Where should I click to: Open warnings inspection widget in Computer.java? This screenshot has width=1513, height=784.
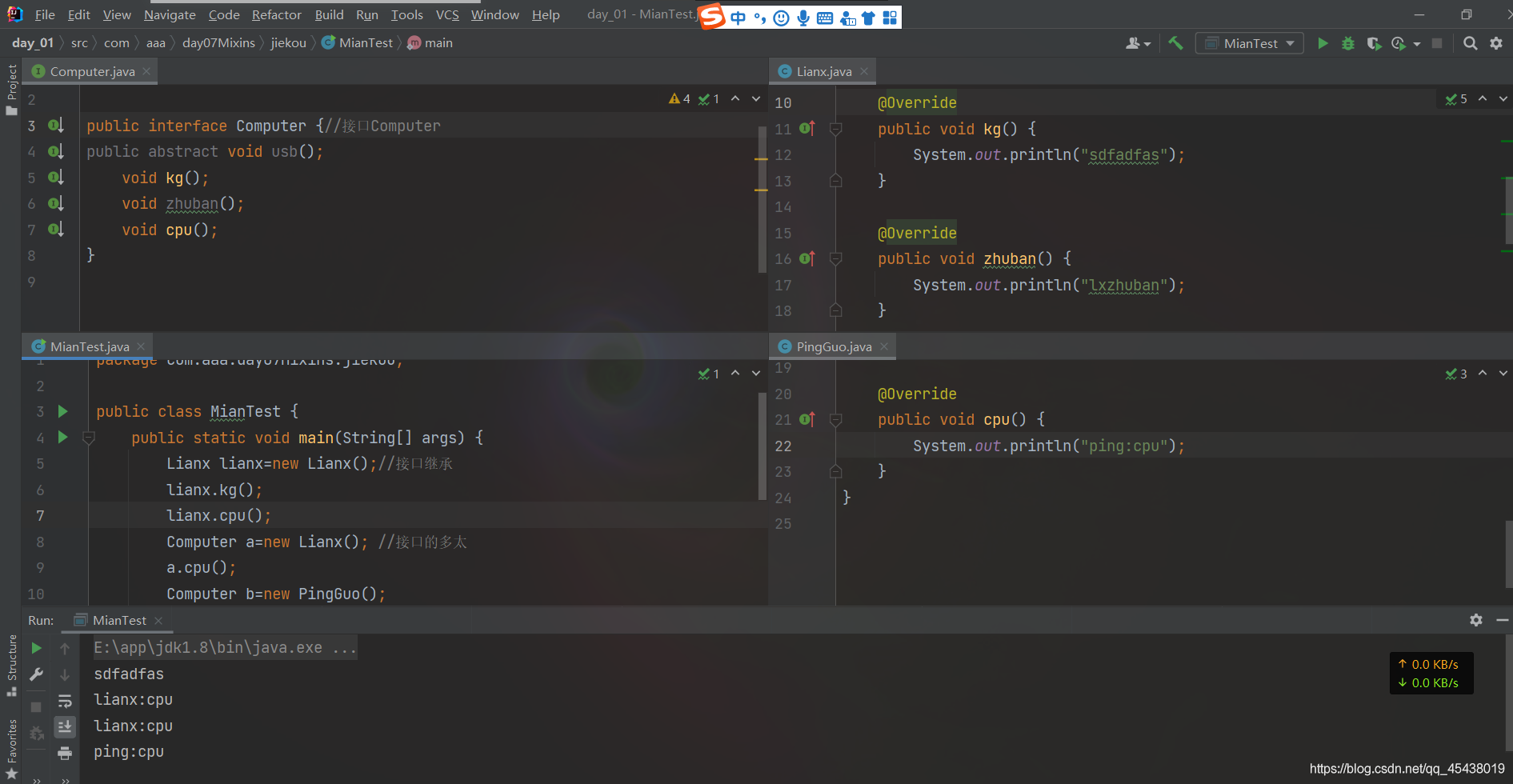(x=694, y=98)
